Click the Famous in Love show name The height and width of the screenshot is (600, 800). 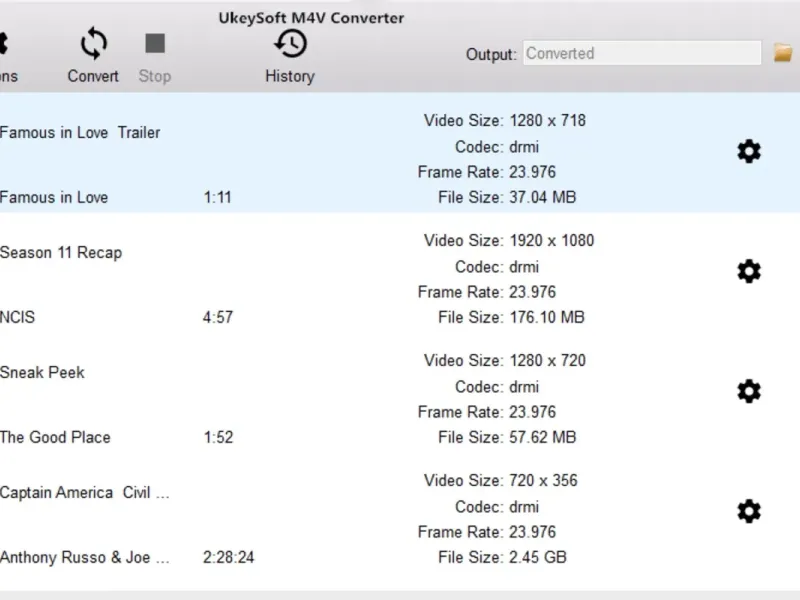coord(54,197)
